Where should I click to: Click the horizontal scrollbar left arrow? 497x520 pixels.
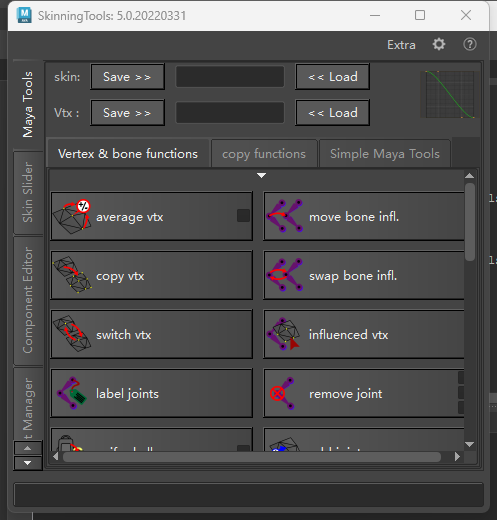(56, 456)
